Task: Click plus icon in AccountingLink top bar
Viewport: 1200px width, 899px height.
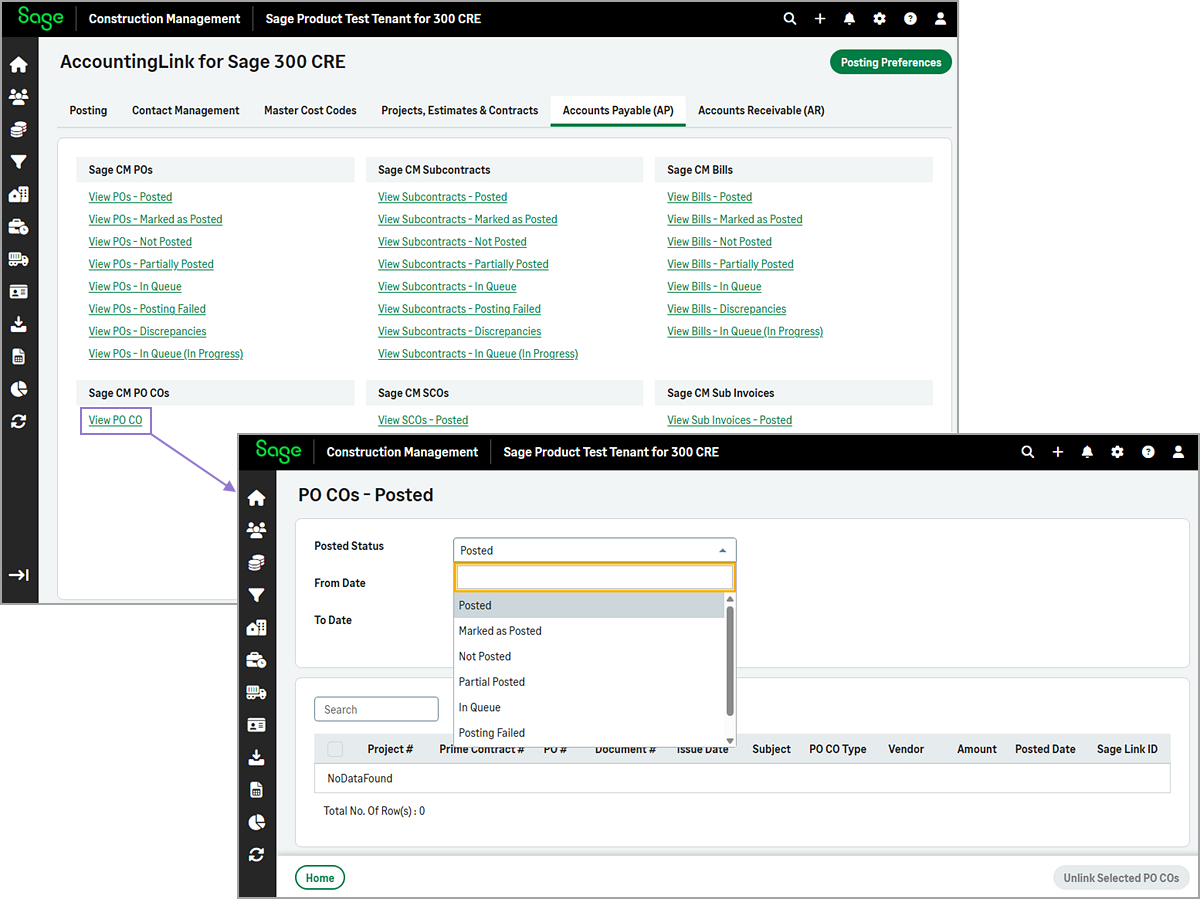Action: [820, 19]
